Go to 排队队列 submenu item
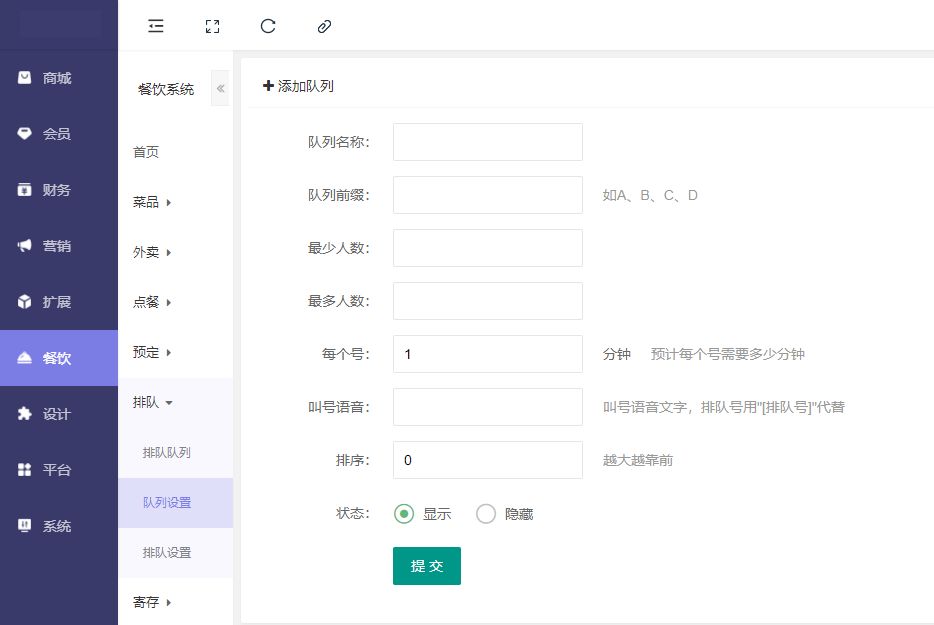The width and height of the screenshot is (934, 625). [167, 452]
